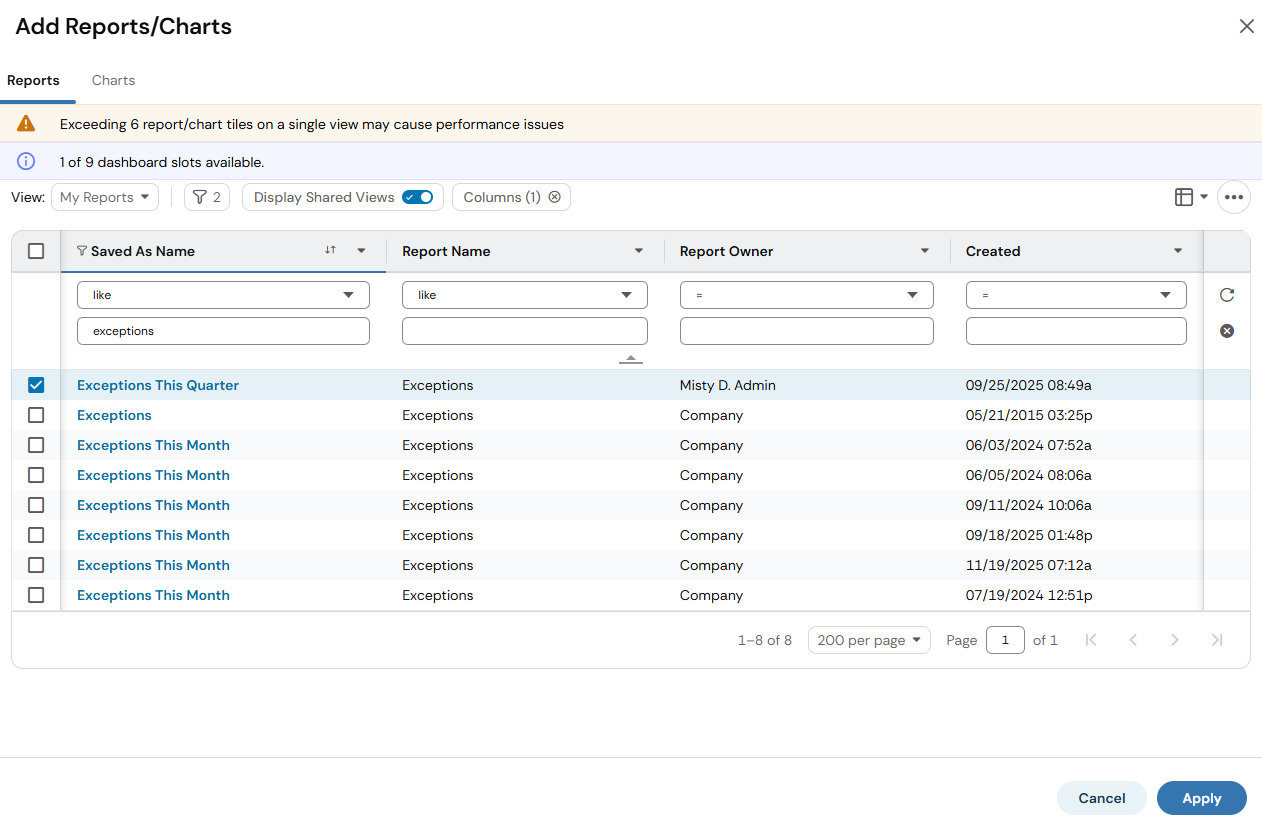Image resolution: width=1262 pixels, height=828 pixels.
Task: Check the box for the row created 09/11/2024
Action: 36,505
